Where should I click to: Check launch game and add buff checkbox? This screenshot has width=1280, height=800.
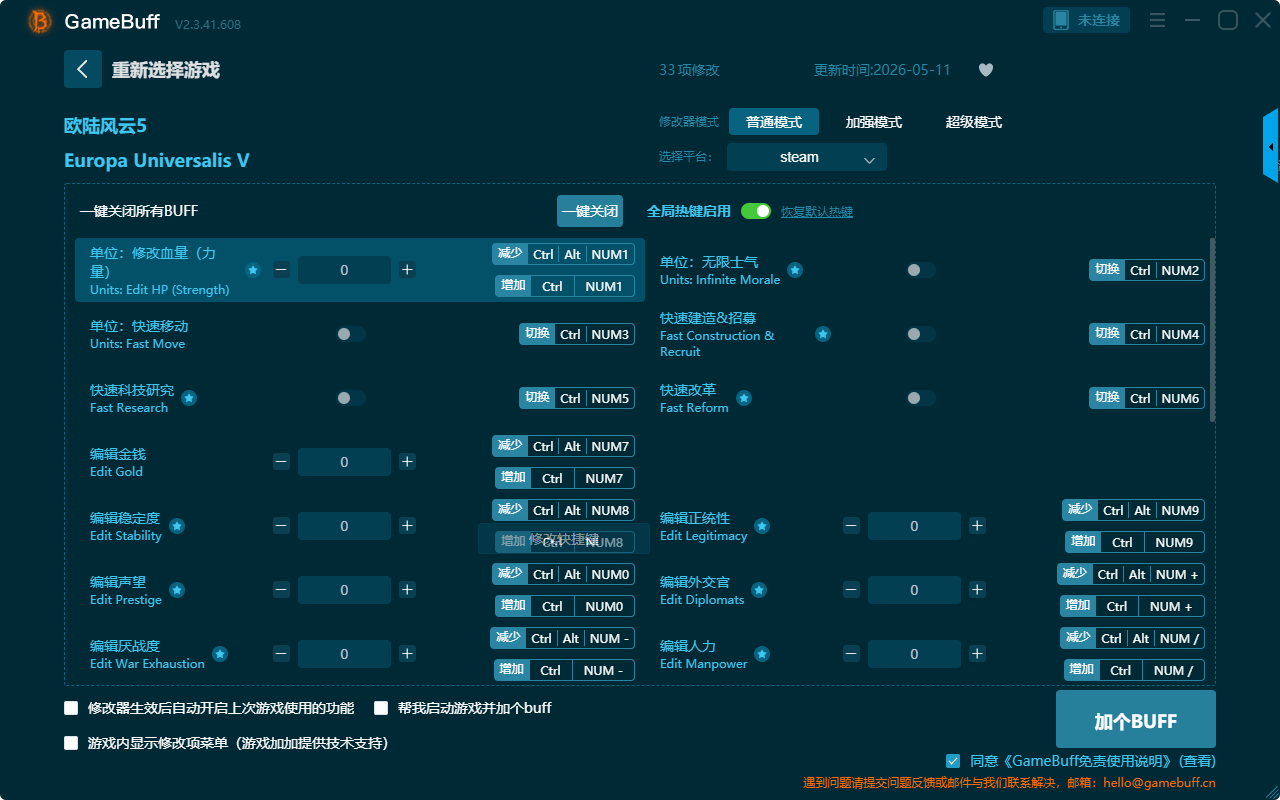pyautogui.click(x=381, y=708)
